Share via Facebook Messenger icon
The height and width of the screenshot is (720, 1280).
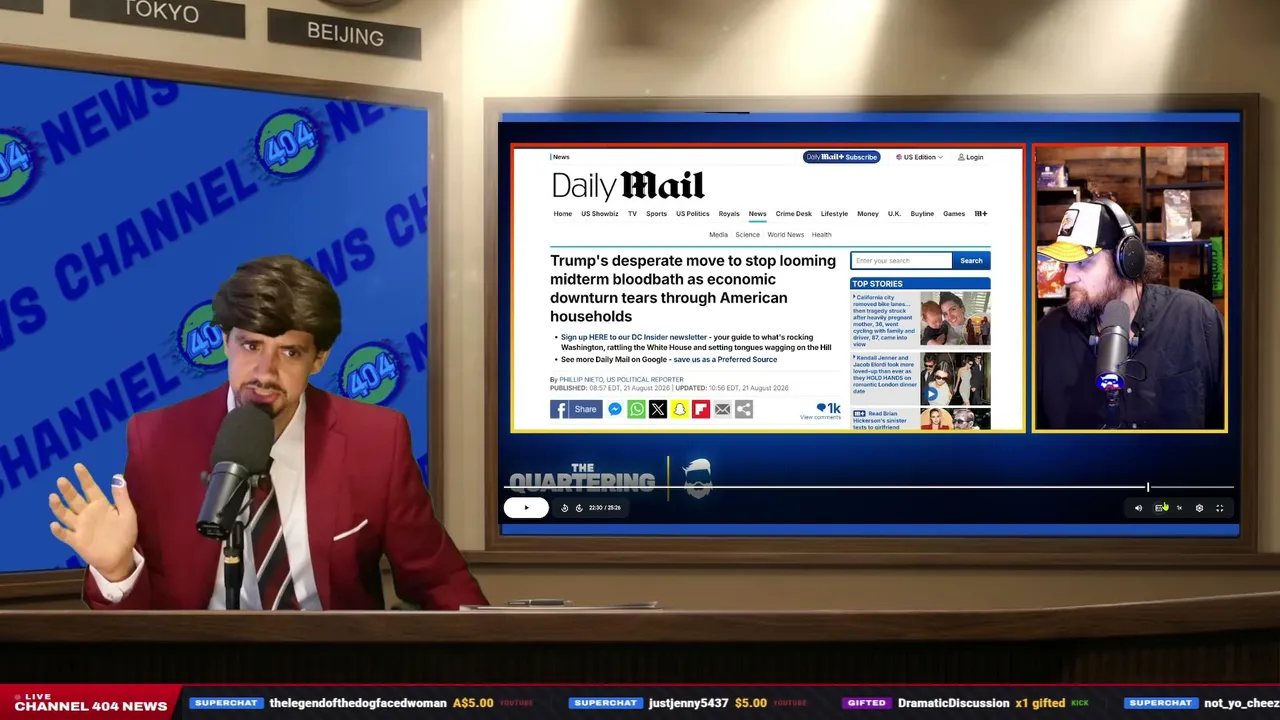(615, 409)
